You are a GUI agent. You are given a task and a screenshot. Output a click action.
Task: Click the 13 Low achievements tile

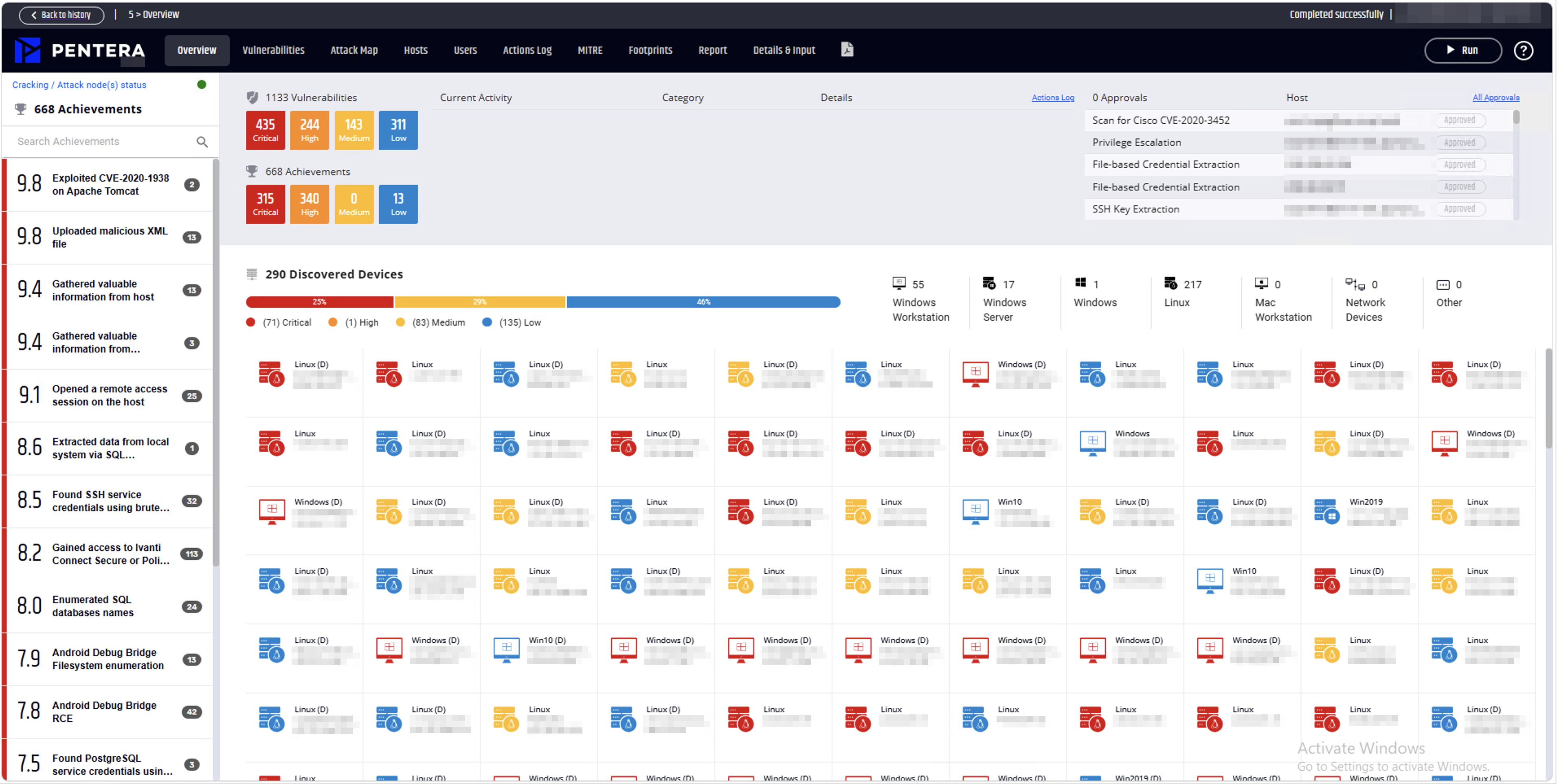pos(398,204)
